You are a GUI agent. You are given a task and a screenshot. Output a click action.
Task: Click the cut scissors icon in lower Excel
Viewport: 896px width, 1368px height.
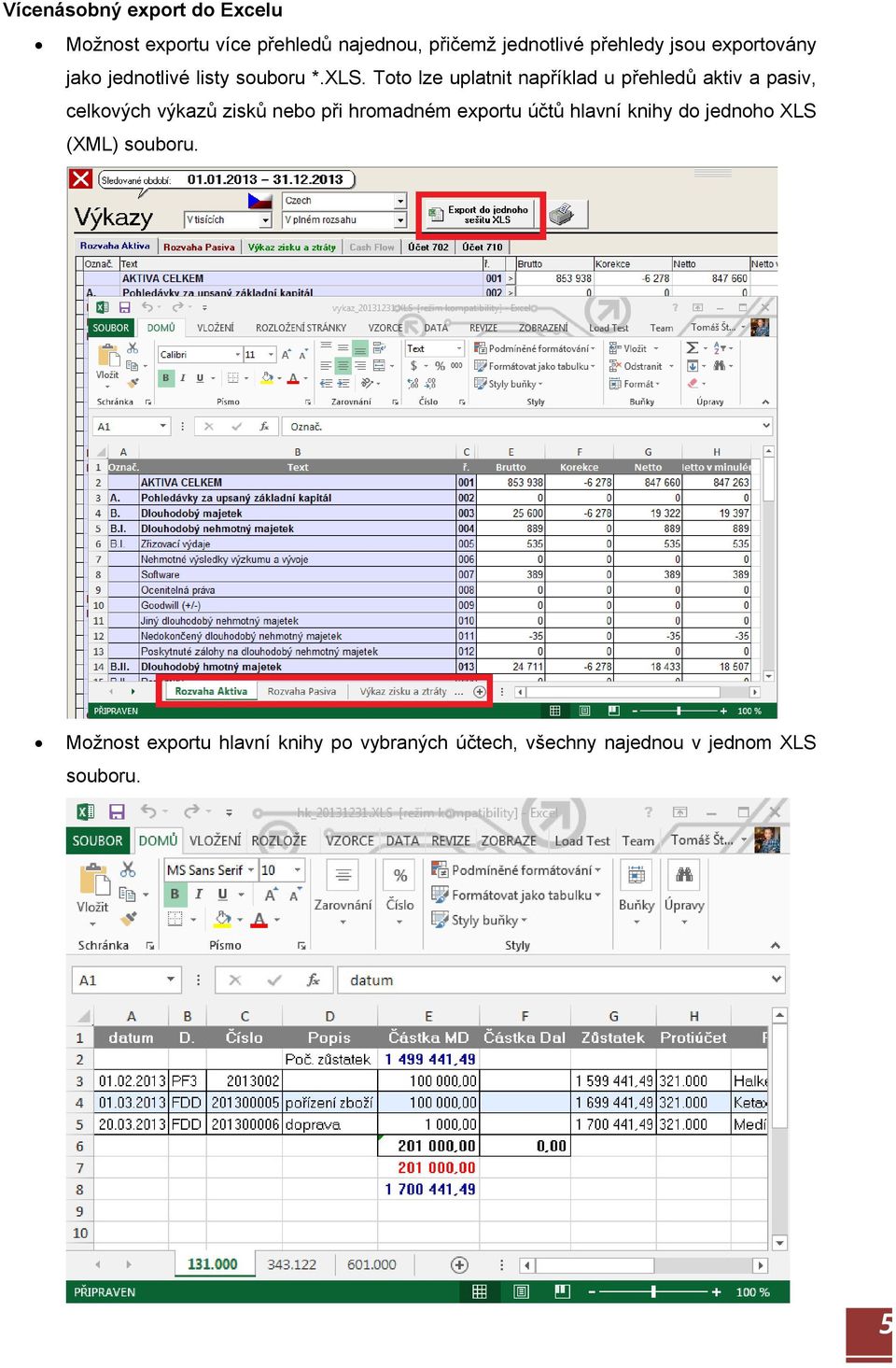click(129, 869)
